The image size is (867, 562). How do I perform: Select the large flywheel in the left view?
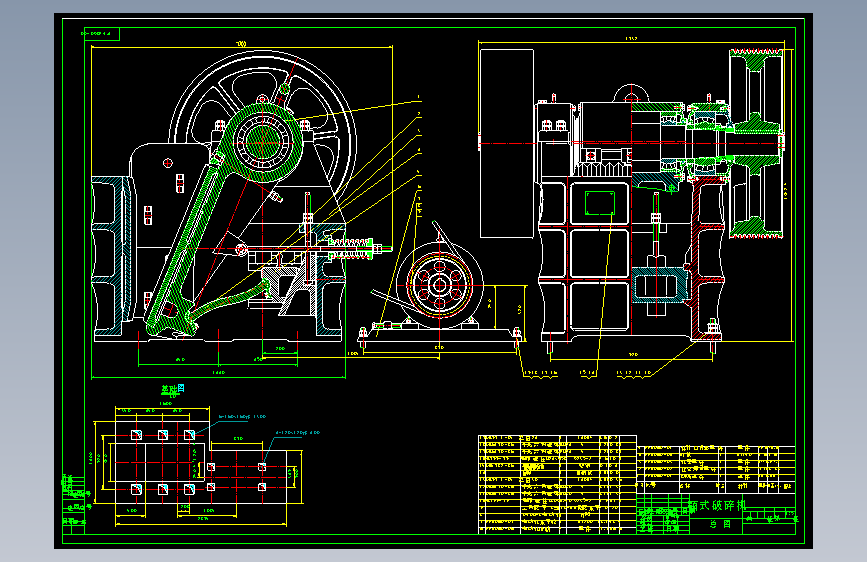[x=263, y=143]
